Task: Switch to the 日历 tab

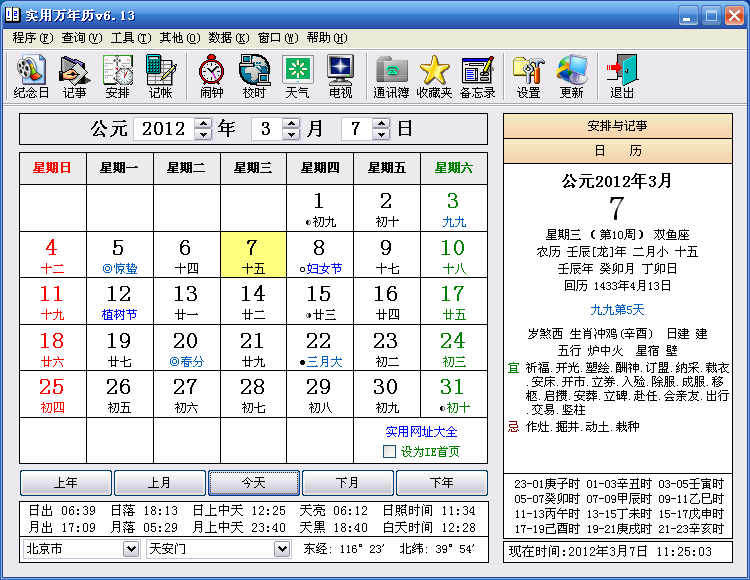Action: [x=618, y=151]
